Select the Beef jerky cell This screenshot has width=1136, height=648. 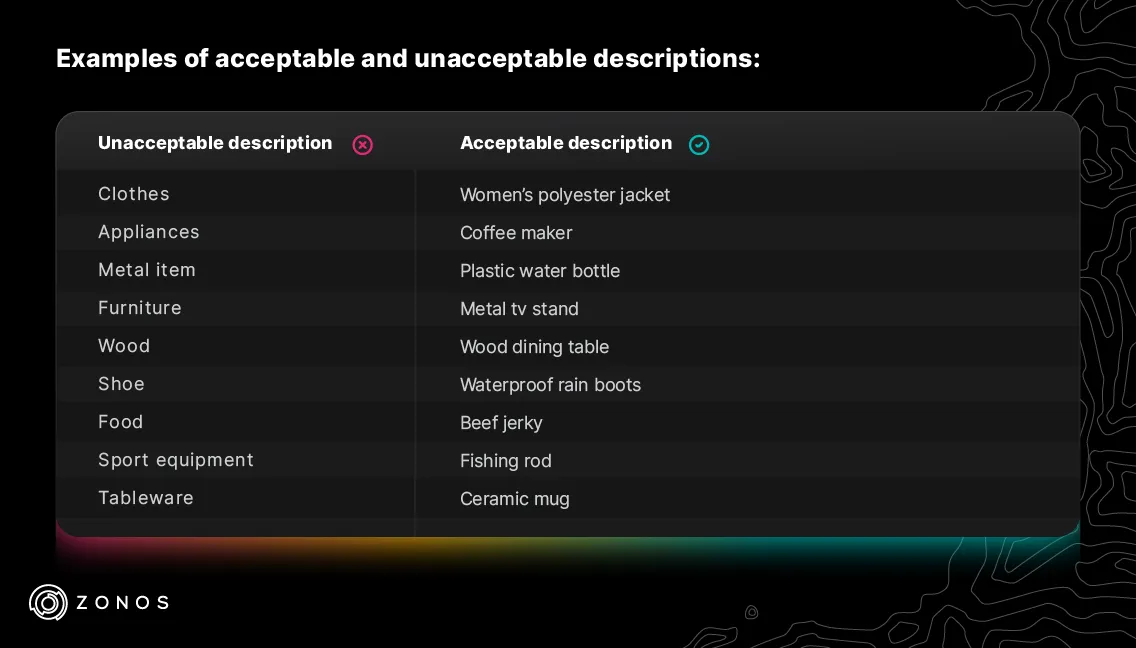pos(501,423)
